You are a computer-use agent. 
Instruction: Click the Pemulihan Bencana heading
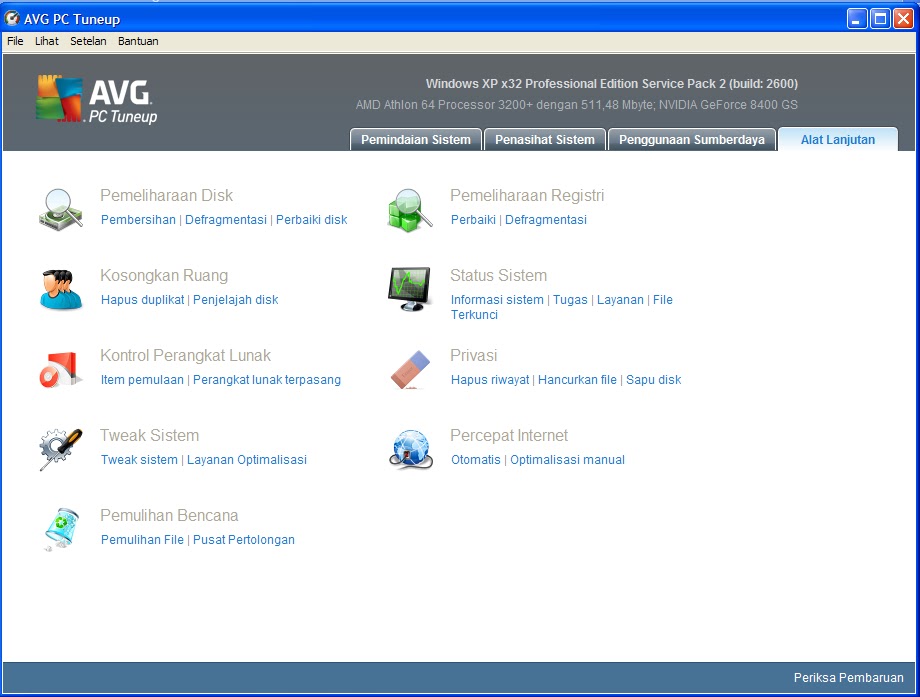click(x=170, y=515)
